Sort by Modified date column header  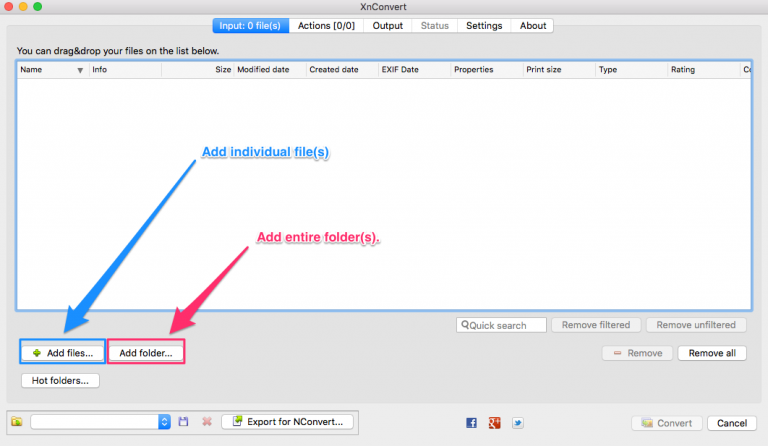click(x=270, y=70)
